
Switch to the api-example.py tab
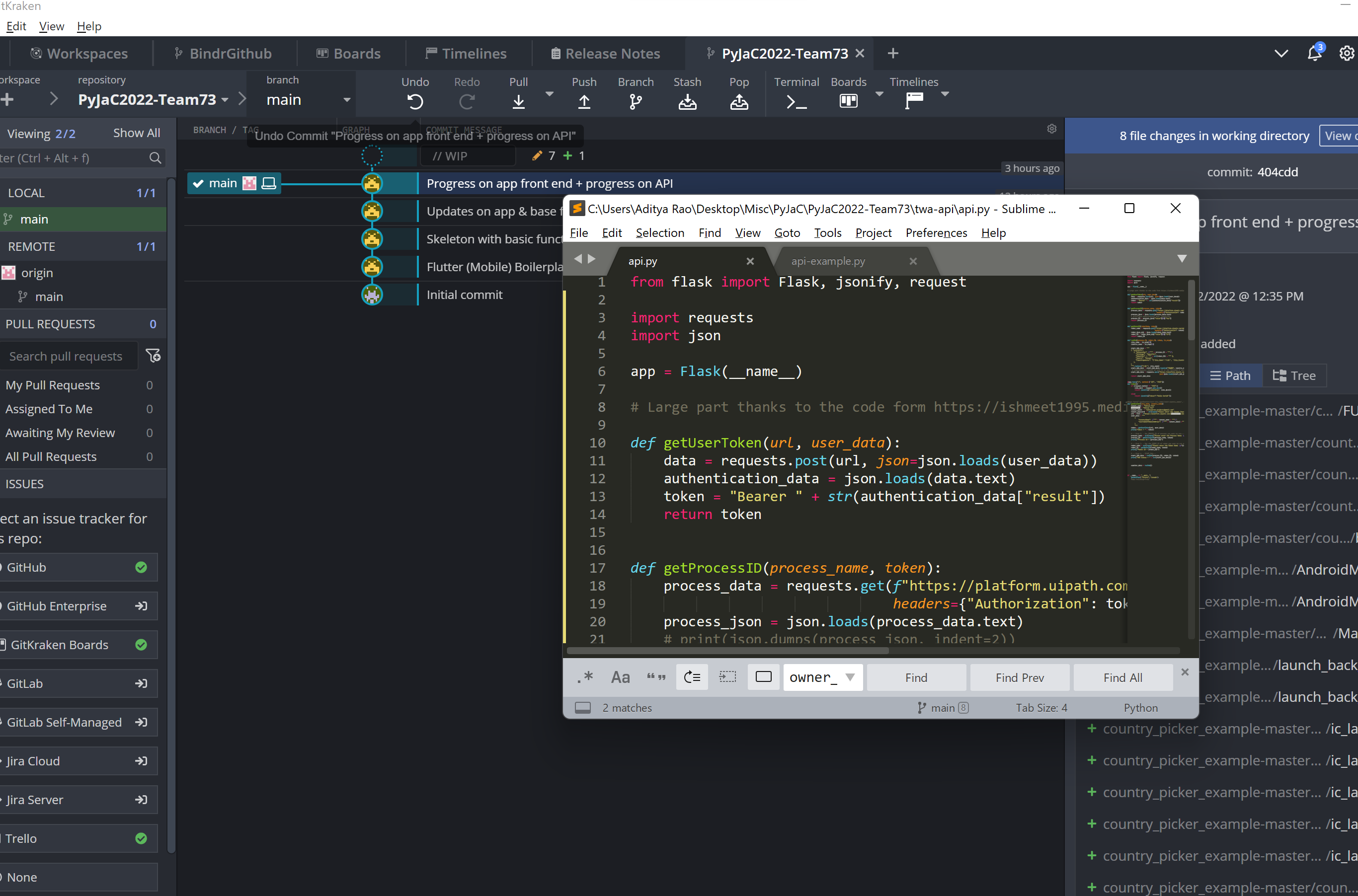828,261
